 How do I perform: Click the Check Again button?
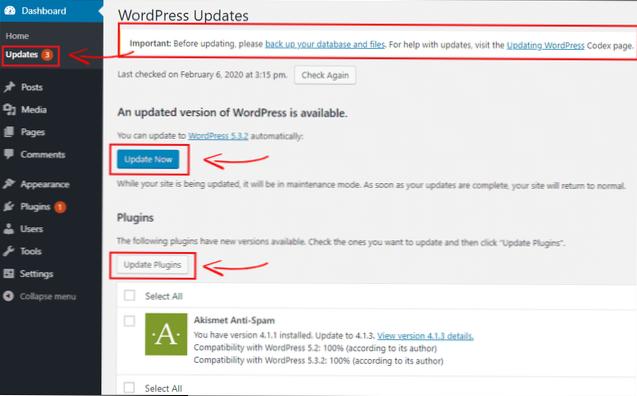coord(325,75)
